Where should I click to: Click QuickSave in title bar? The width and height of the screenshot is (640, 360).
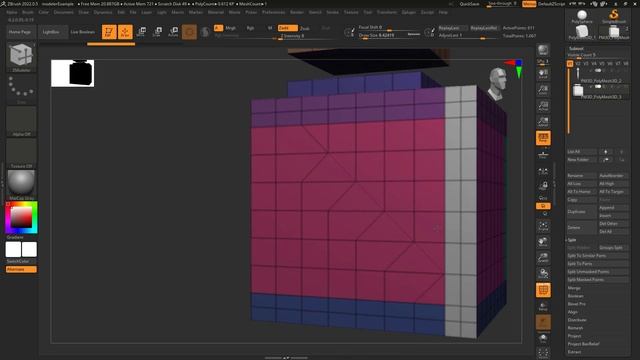pos(470,4)
